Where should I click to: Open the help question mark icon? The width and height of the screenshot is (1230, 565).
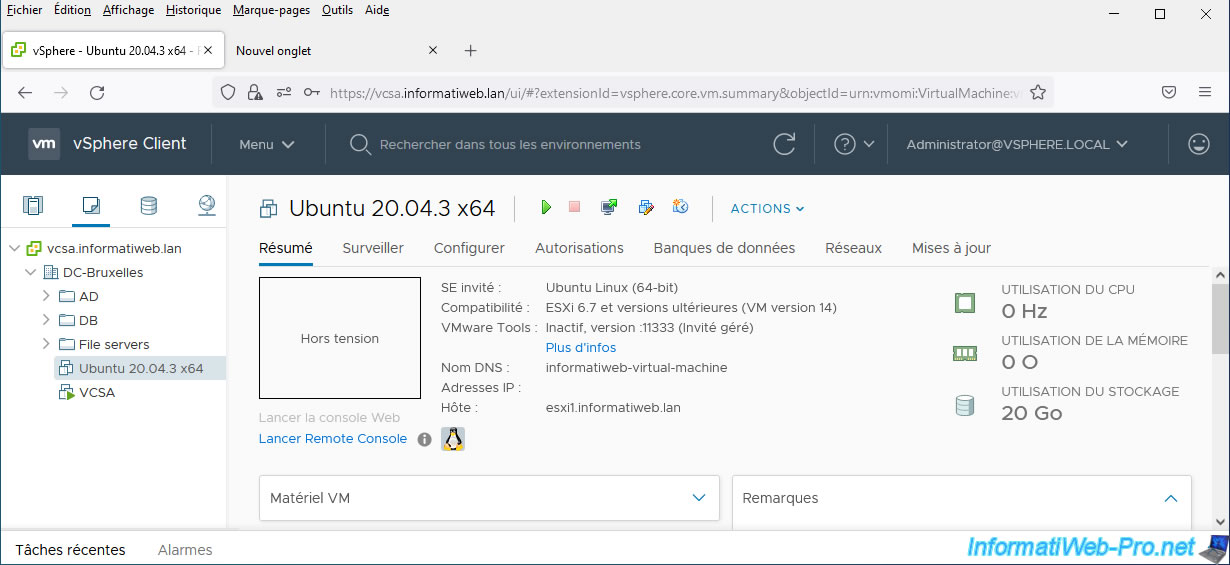pyautogui.click(x=845, y=144)
